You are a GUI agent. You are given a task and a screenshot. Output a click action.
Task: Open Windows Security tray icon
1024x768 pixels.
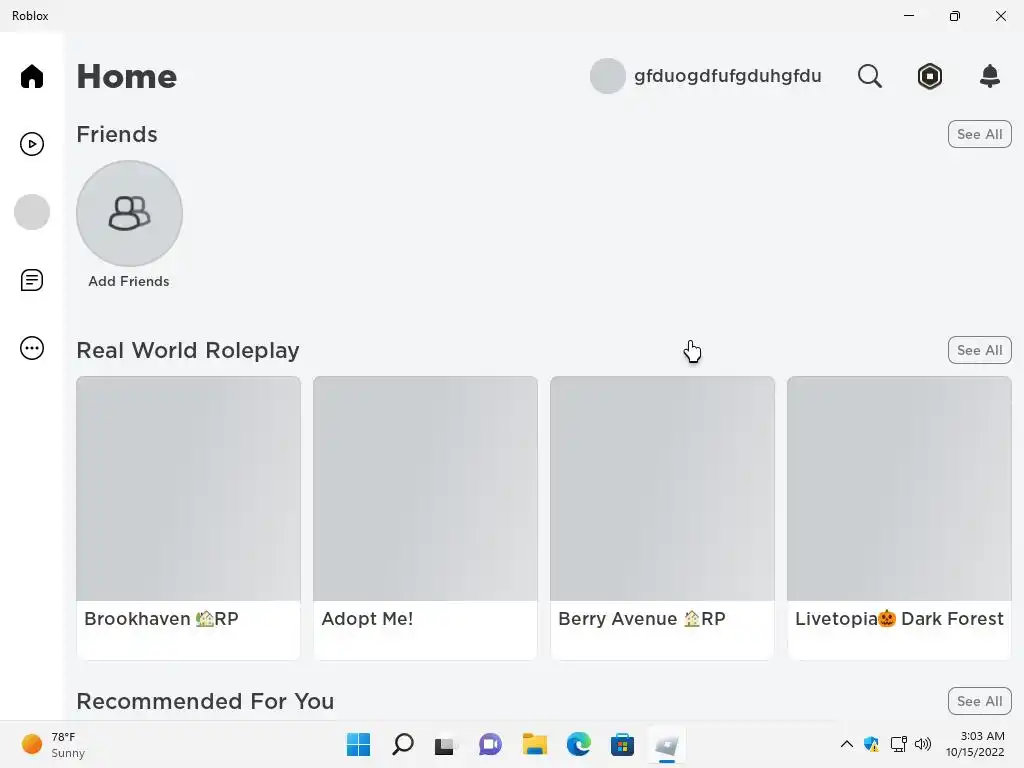coord(871,744)
